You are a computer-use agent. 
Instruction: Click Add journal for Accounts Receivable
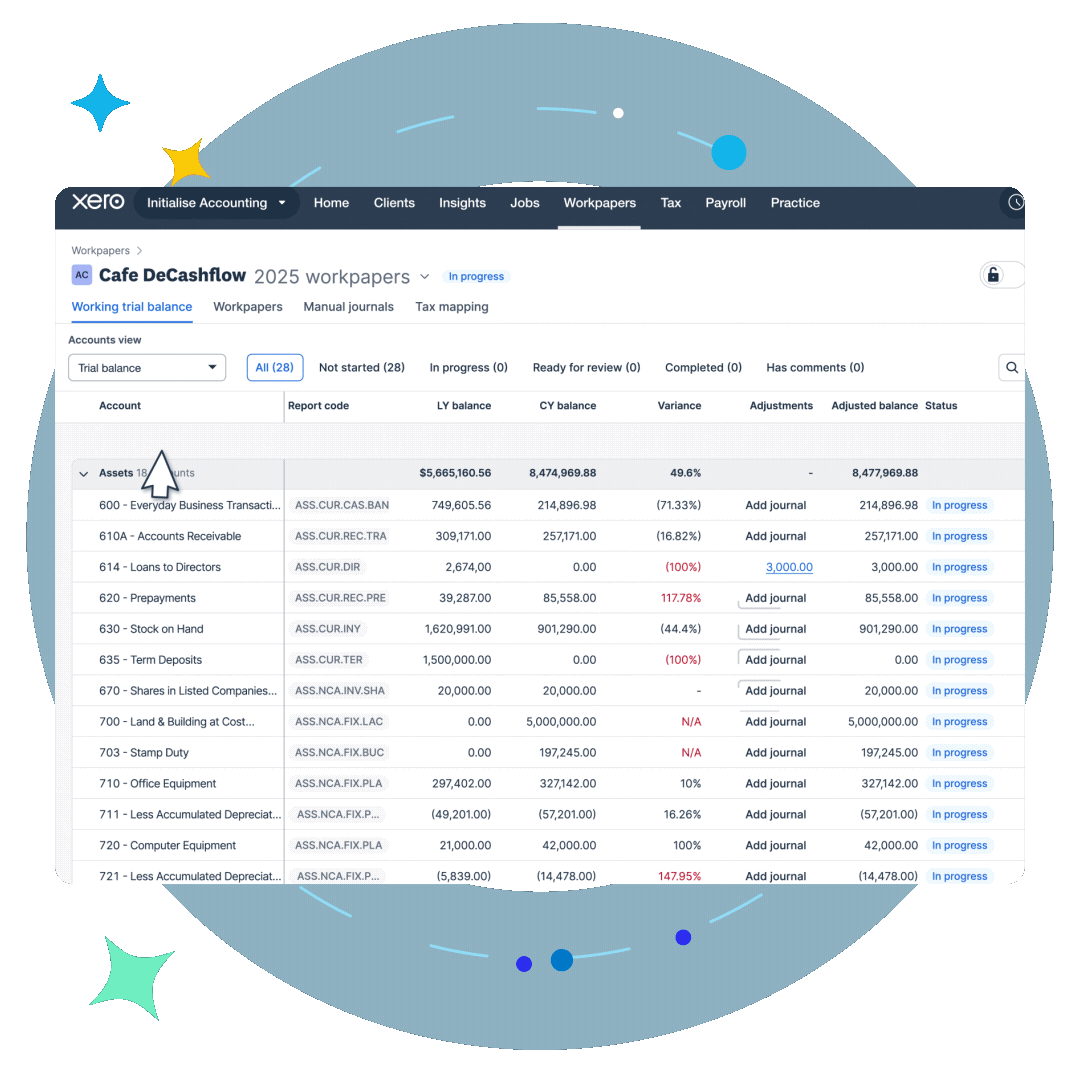(775, 536)
